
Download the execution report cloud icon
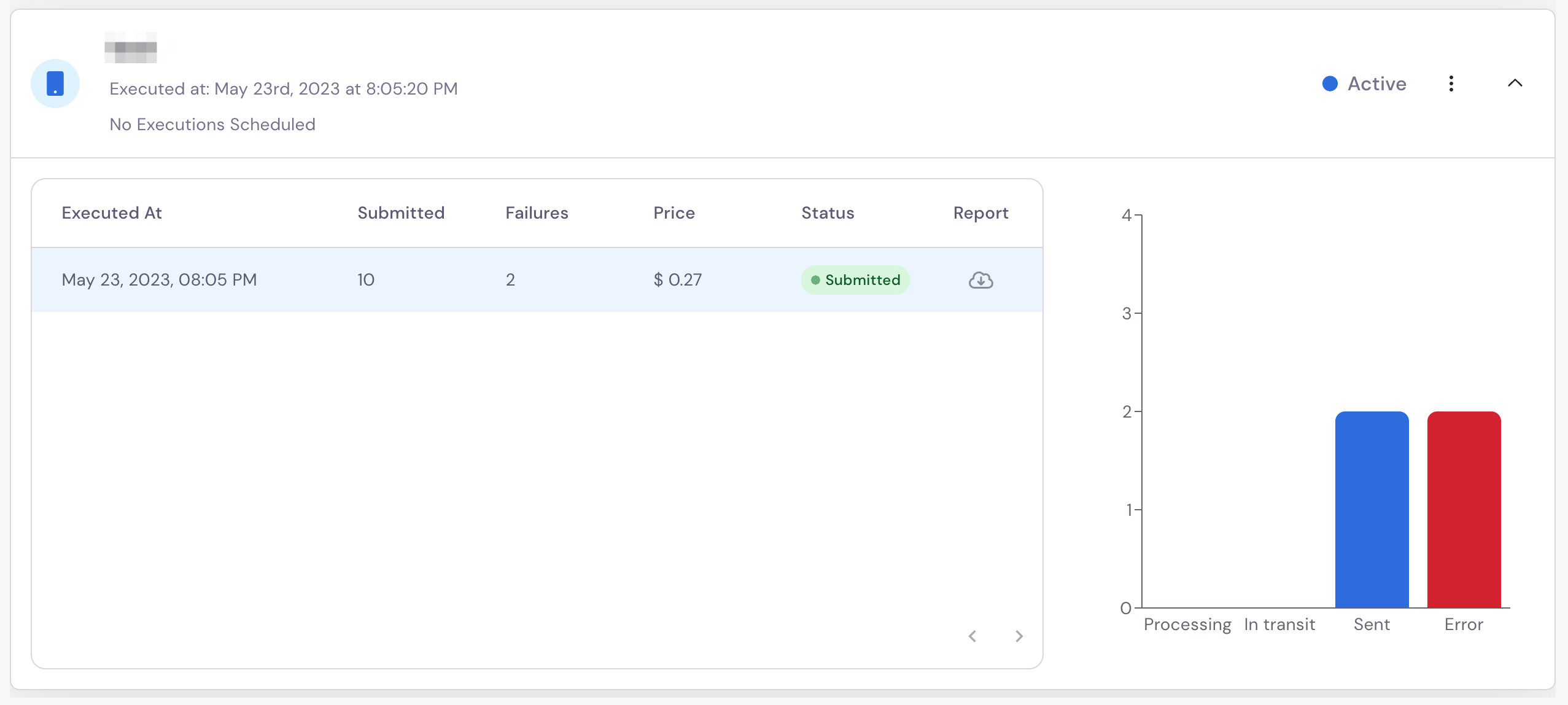tap(980, 280)
